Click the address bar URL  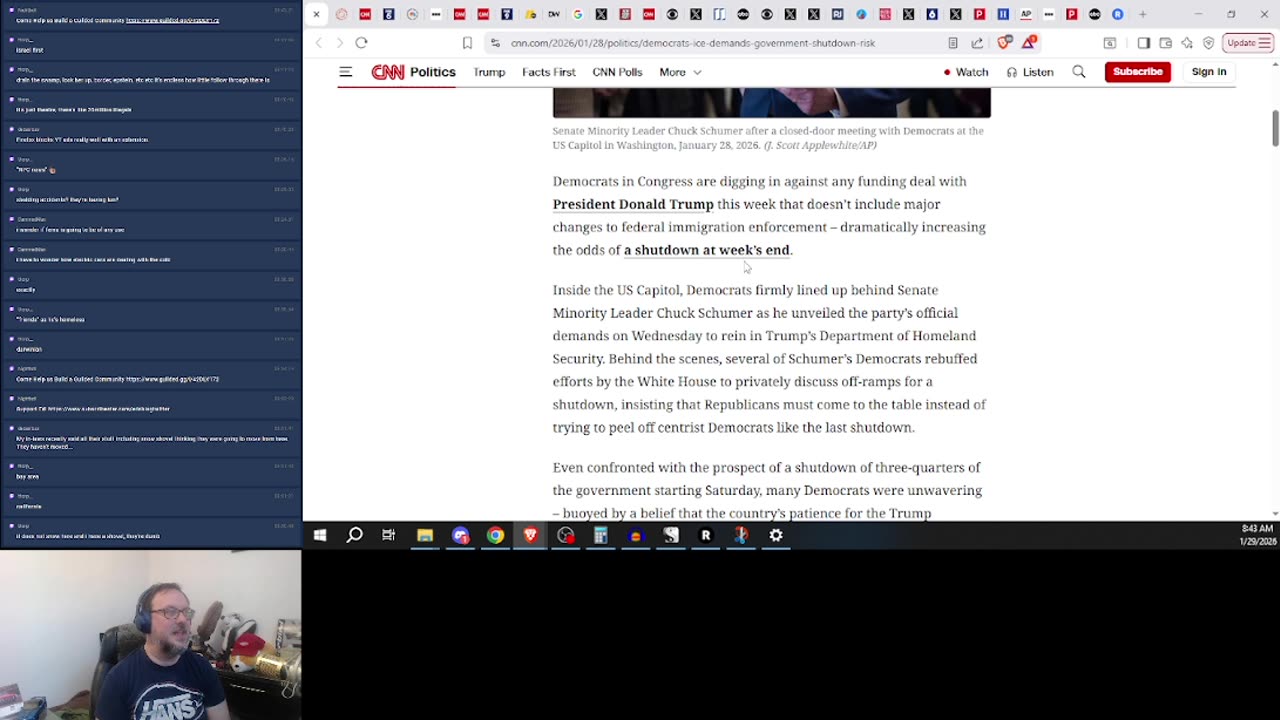point(693,43)
